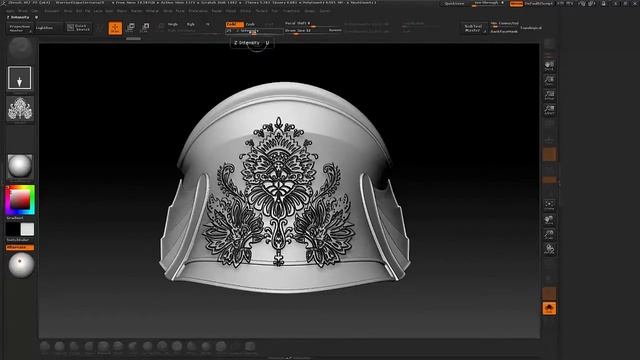Toggle the Rgb button

click(191, 24)
